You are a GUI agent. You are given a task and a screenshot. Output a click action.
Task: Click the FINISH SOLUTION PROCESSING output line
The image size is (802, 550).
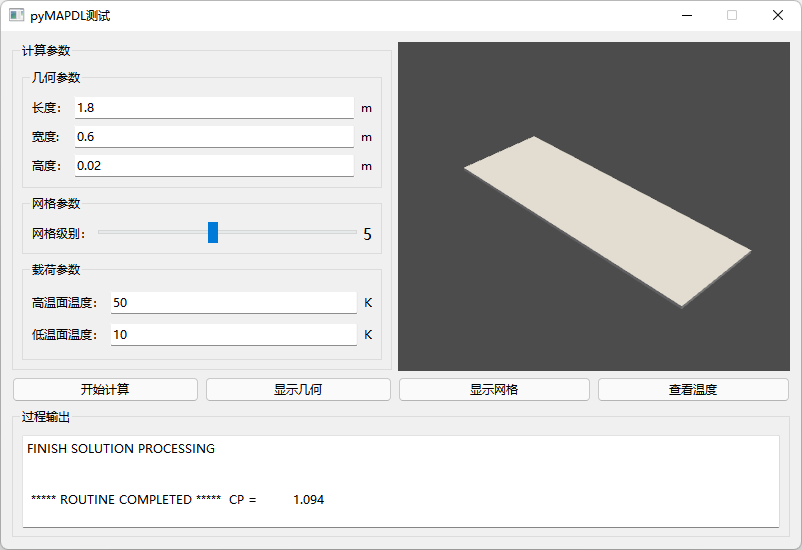121,449
